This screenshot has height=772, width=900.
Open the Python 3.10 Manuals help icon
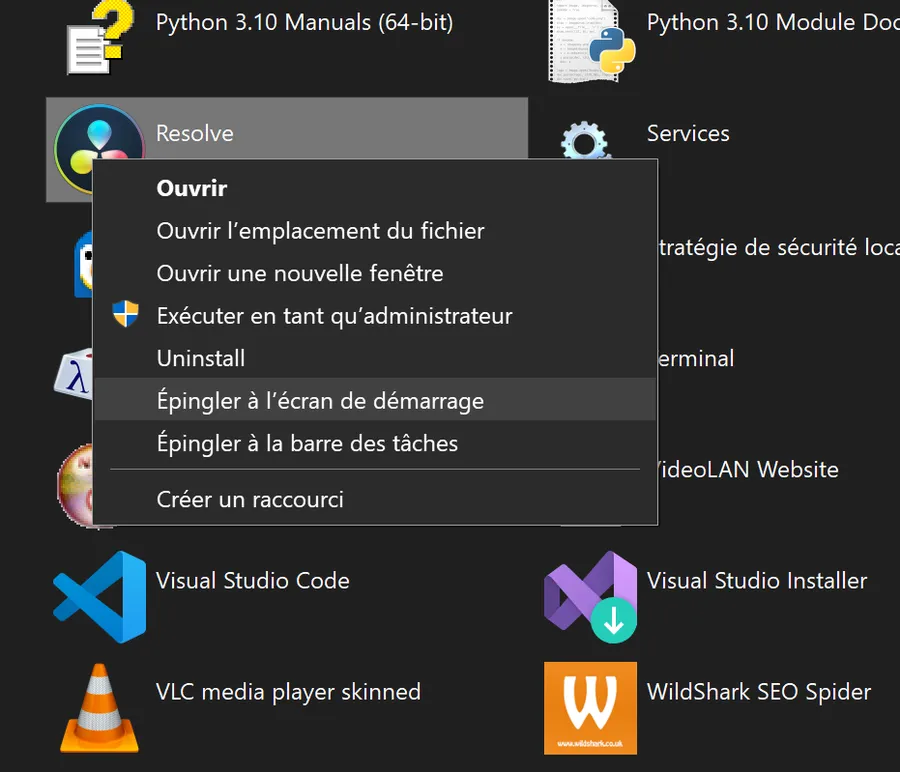[100, 37]
